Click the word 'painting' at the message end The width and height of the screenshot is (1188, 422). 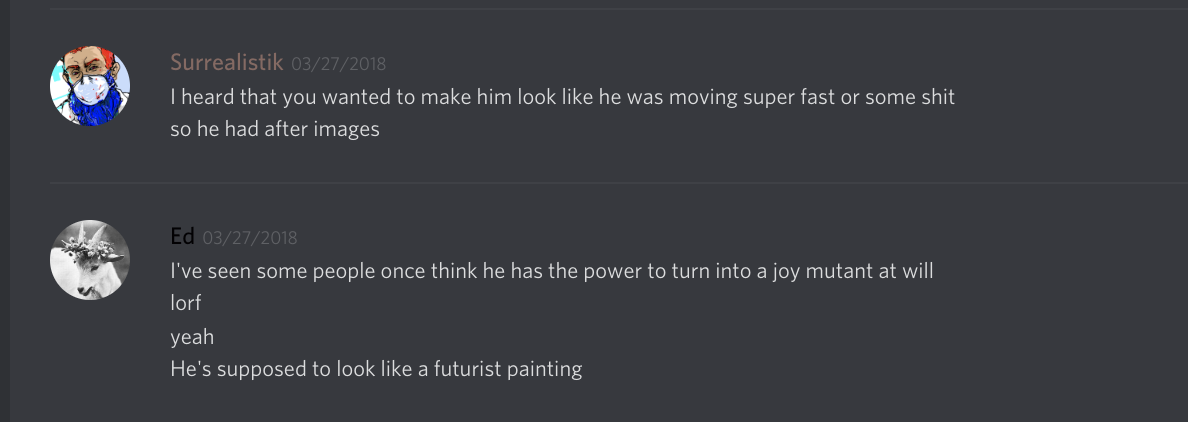point(545,369)
